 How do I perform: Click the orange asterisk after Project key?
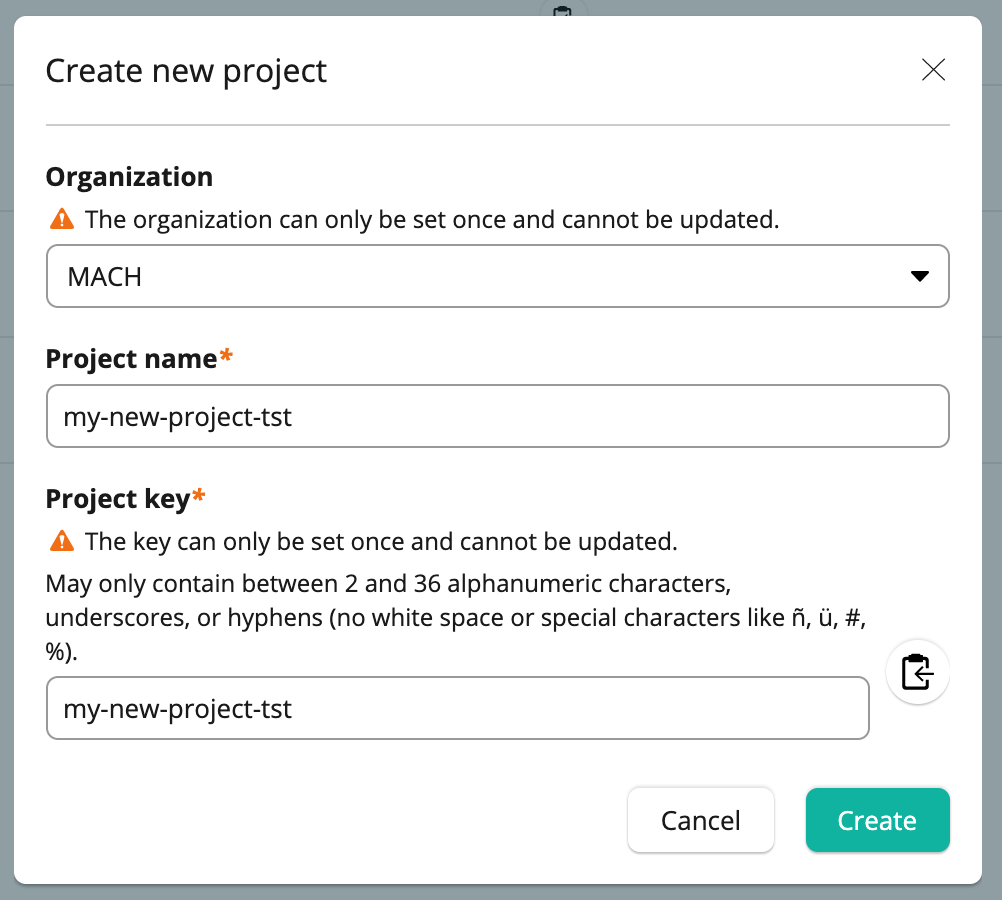199,495
